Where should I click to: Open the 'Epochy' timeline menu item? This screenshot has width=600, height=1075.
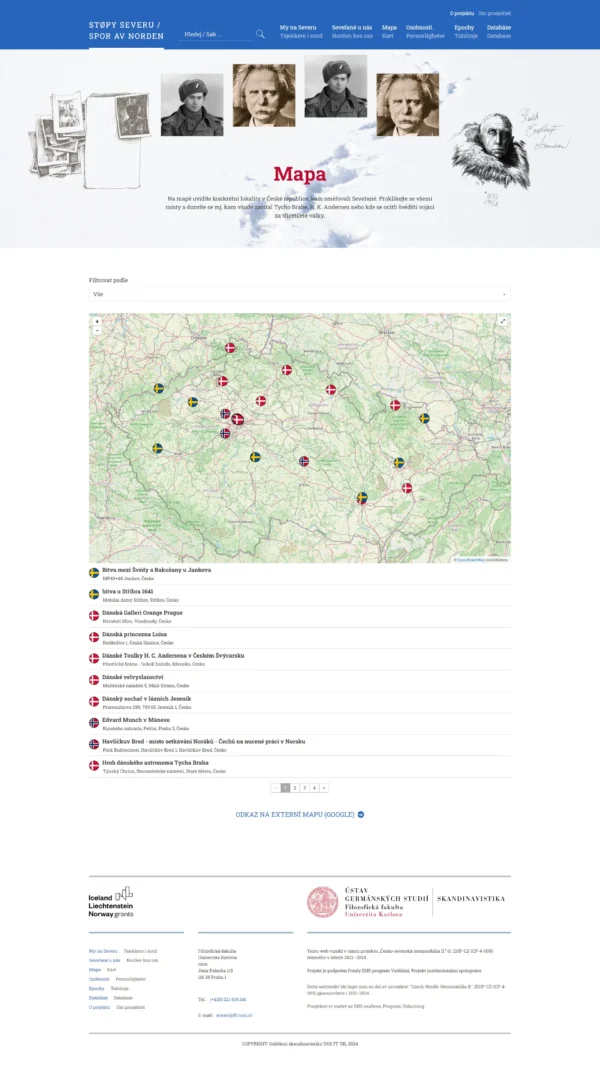coord(464,27)
